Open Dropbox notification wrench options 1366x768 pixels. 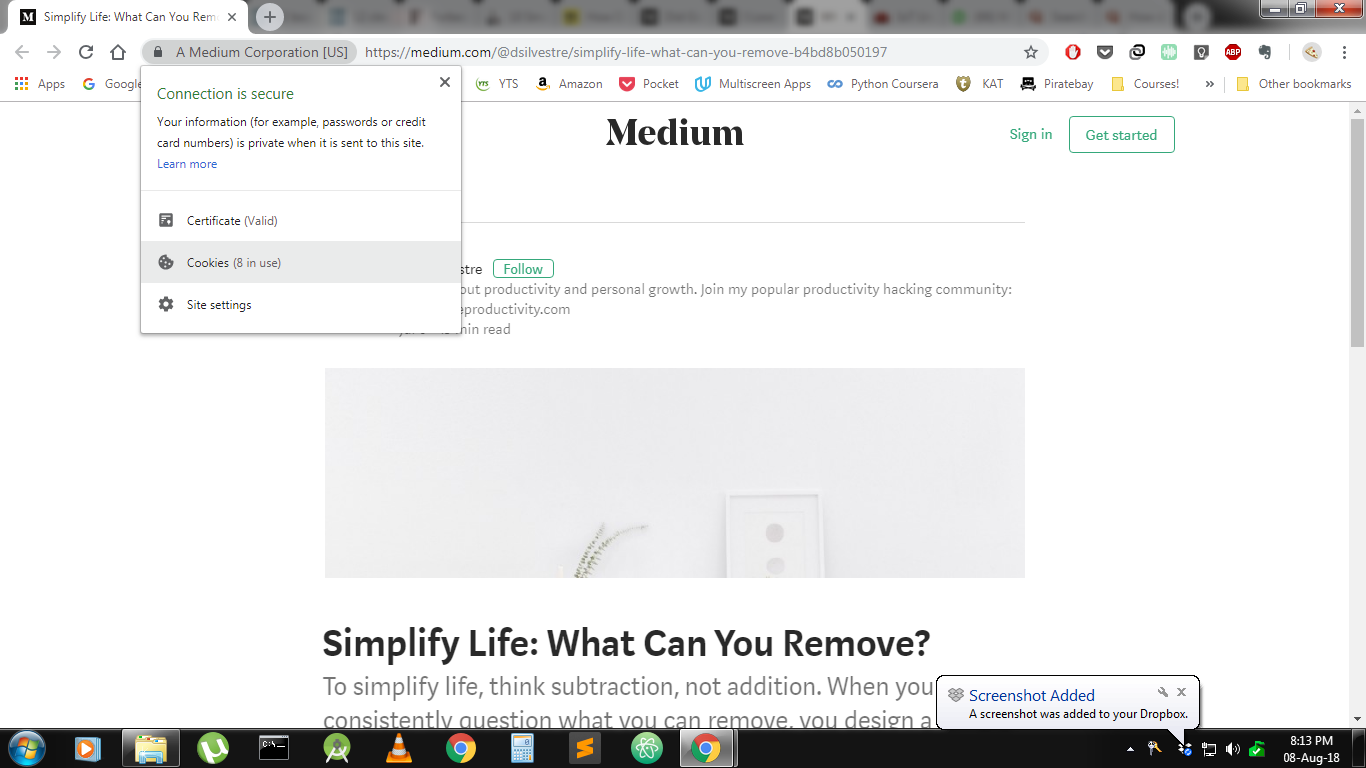(x=1163, y=692)
